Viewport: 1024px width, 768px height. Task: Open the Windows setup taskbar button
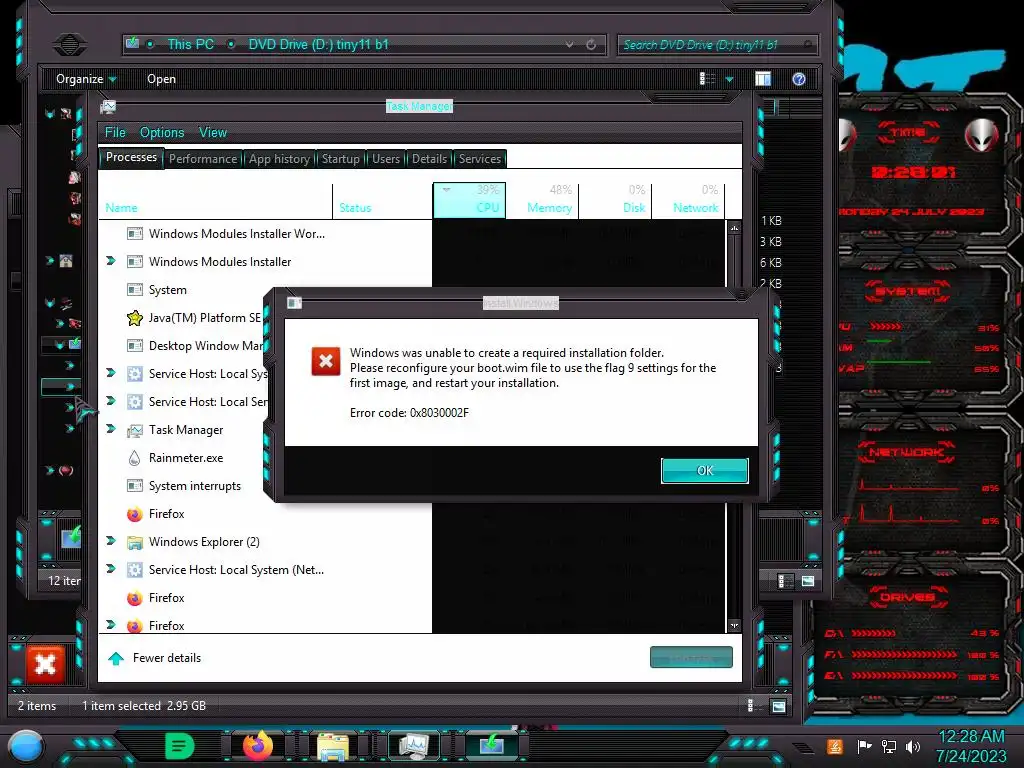pyautogui.click(x=492, y=745)
